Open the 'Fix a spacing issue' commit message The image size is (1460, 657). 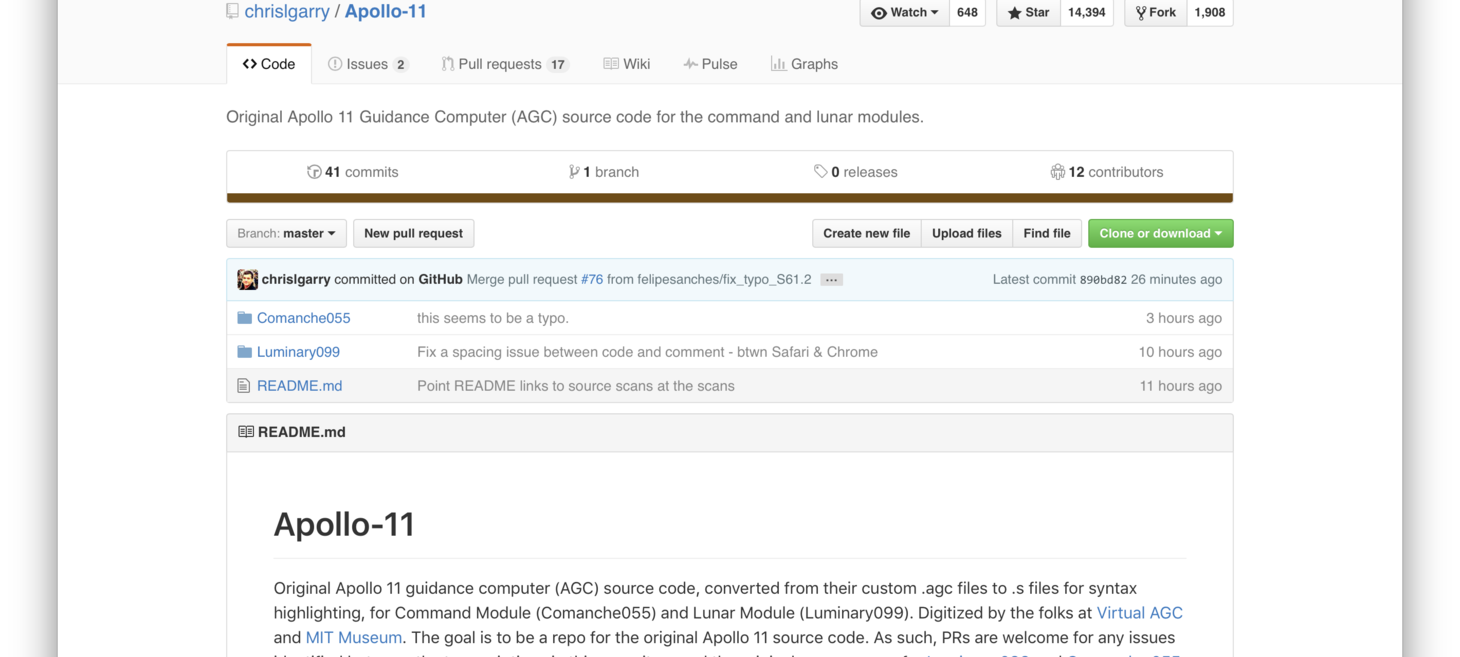pyautogui.click(x=647, y=352)
